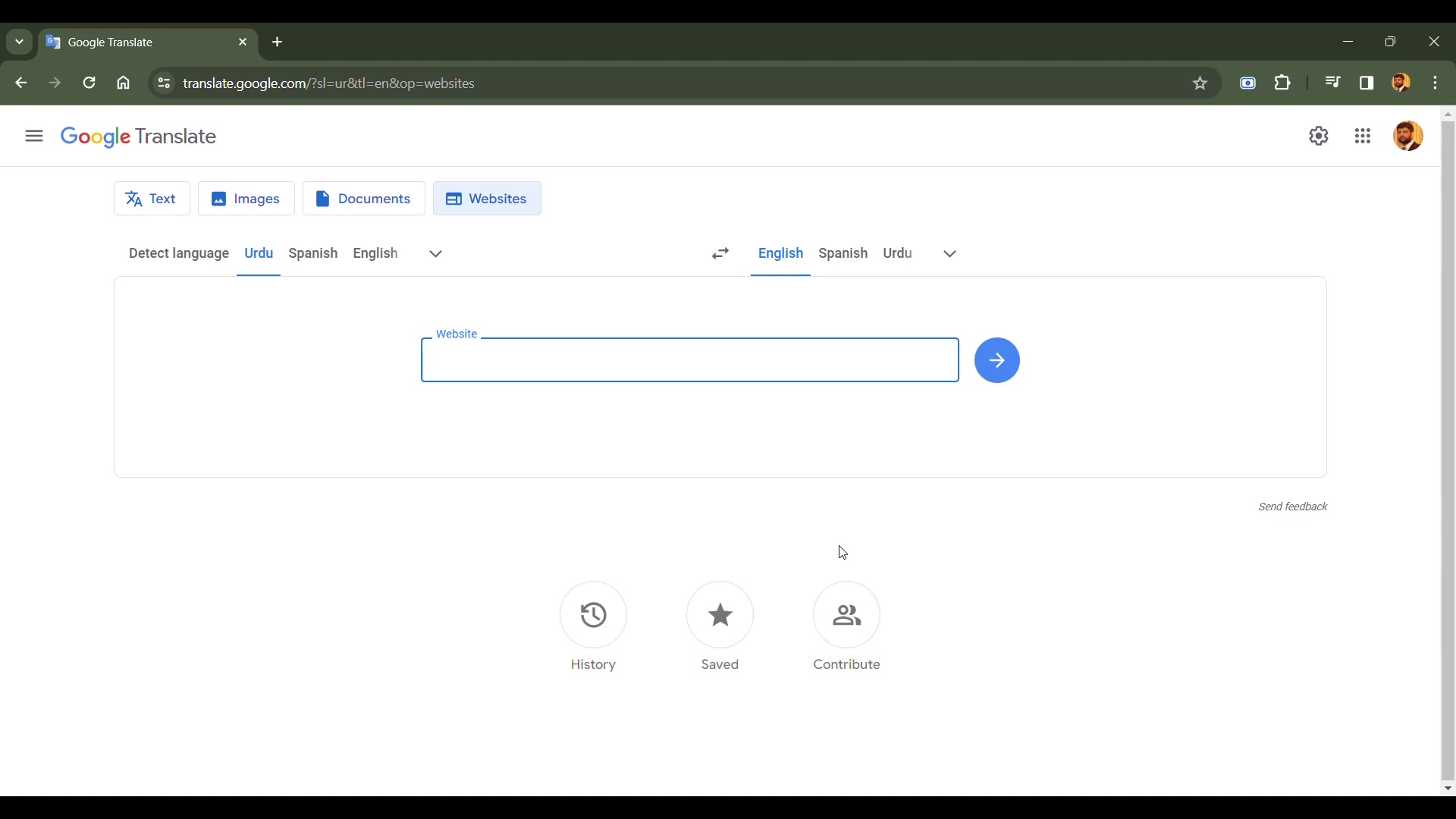Click the Send feedback link
Viewport: 1456px width, 819px height.
click(1292, 506)
